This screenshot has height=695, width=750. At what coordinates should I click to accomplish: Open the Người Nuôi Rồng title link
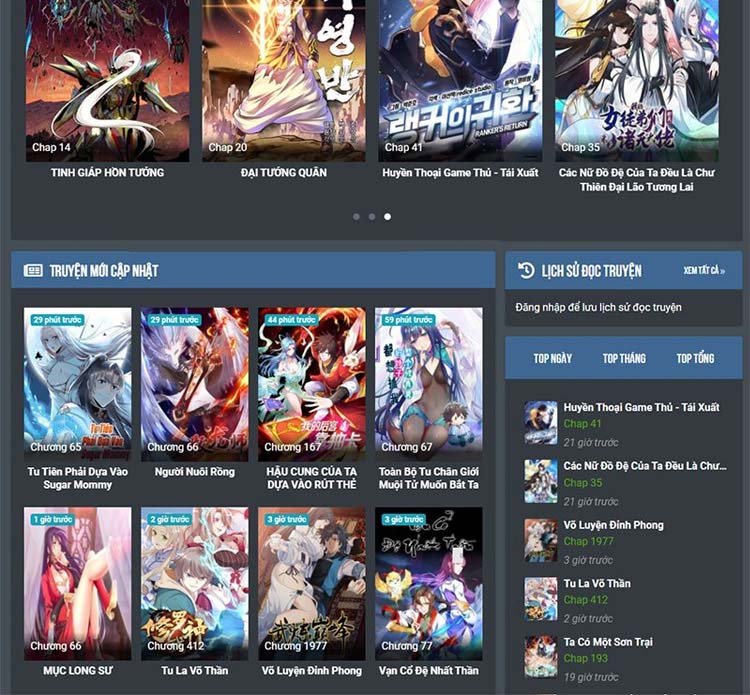(195, 471)
